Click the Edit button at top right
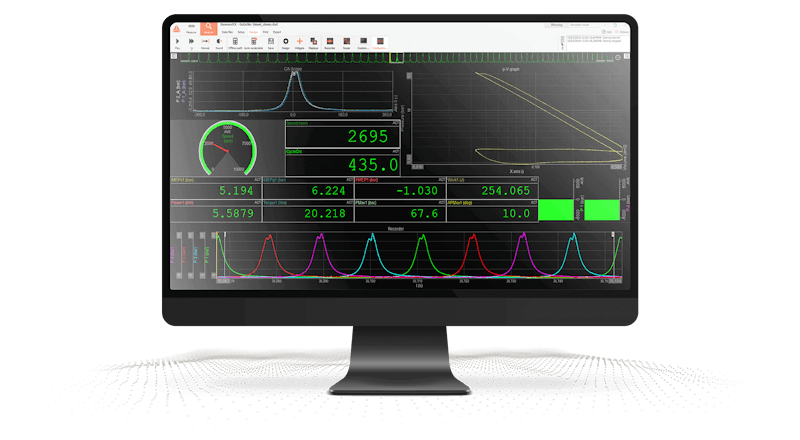800x440 pixels. pos(607,32)
